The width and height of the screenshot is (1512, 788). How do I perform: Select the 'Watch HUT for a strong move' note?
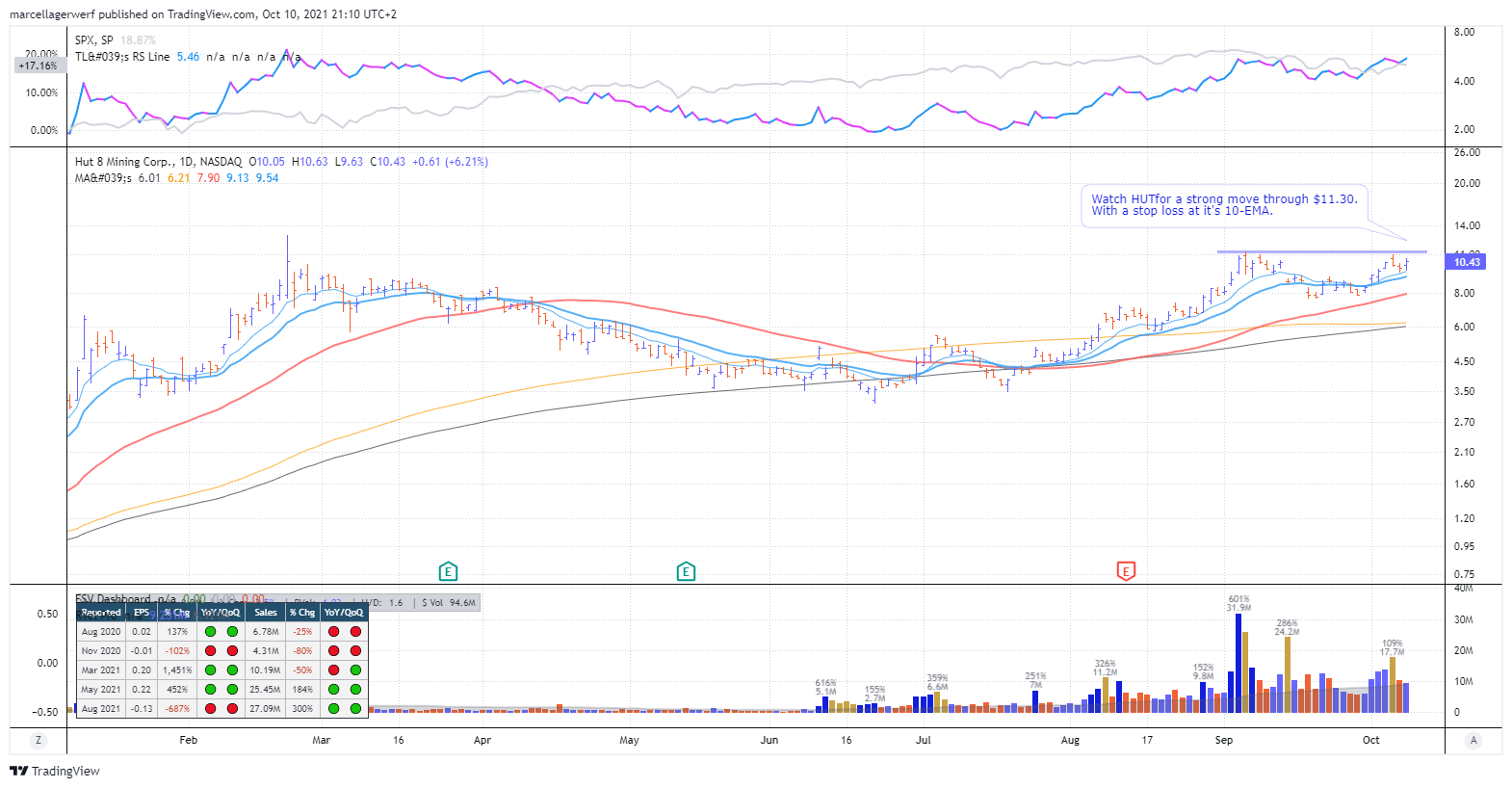[1223, 205]
